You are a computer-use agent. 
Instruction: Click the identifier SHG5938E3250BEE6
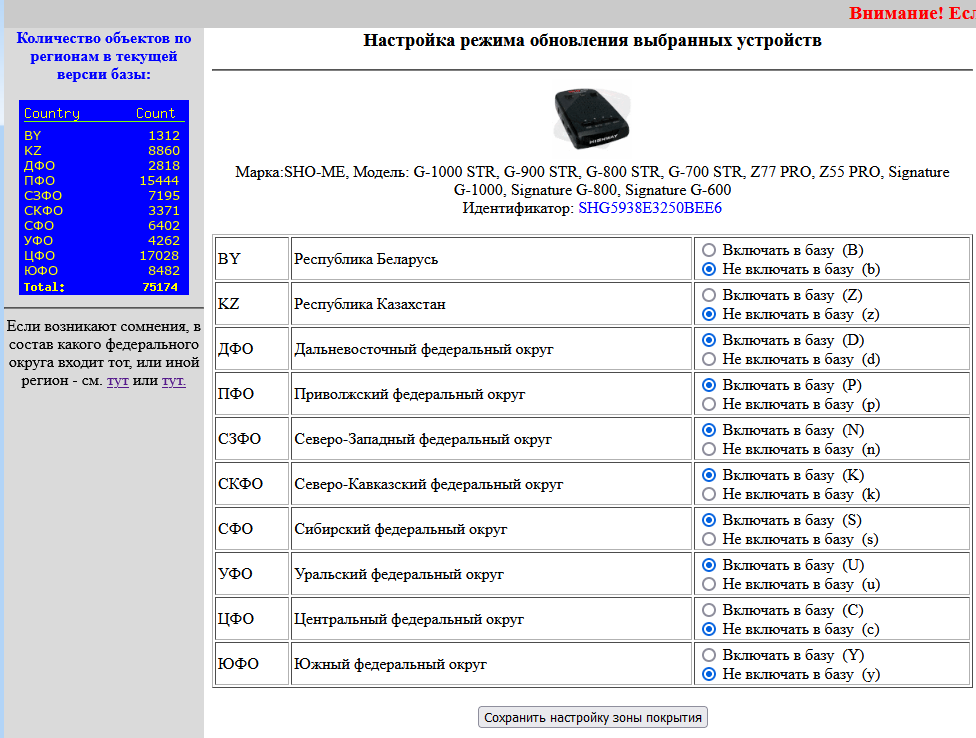coord(649,208)
